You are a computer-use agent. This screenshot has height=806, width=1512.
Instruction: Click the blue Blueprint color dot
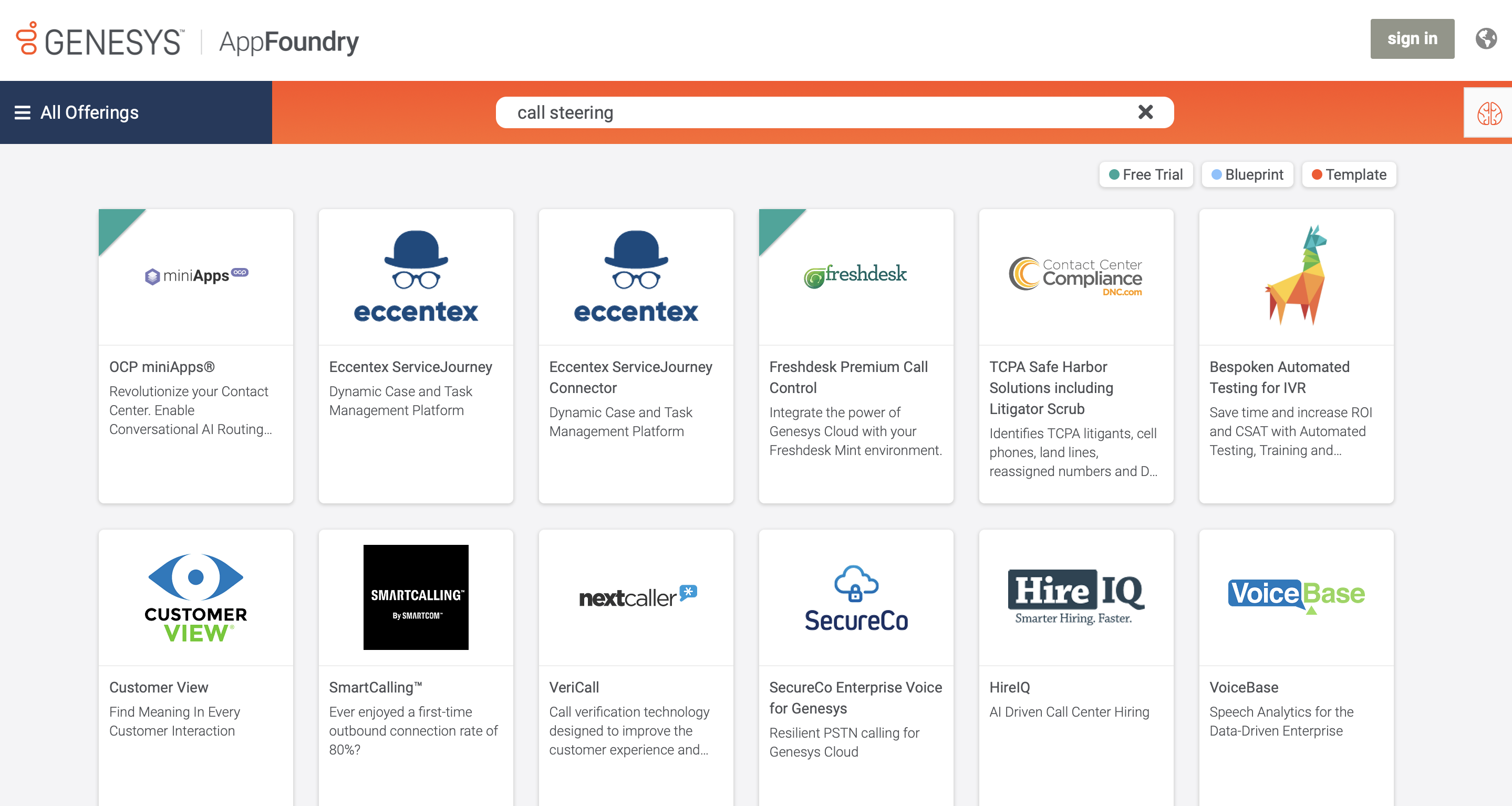pos(1216,174)
